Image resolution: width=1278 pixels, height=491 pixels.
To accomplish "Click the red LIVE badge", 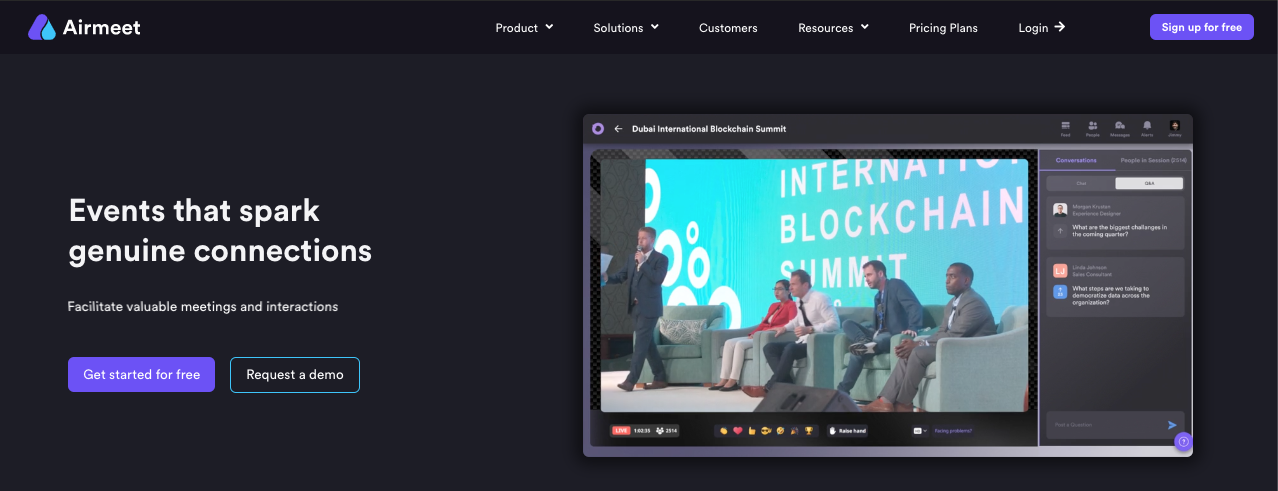I will coord(621,431).
